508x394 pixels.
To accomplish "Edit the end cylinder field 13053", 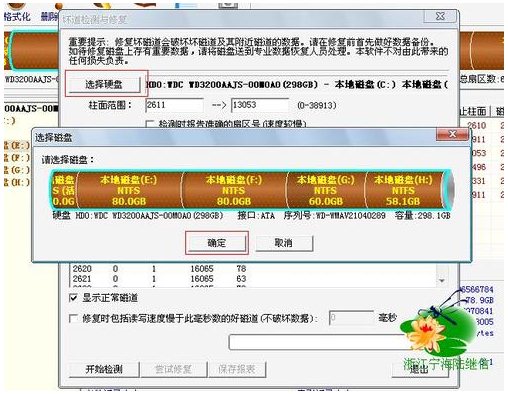I will coord(260,105).
